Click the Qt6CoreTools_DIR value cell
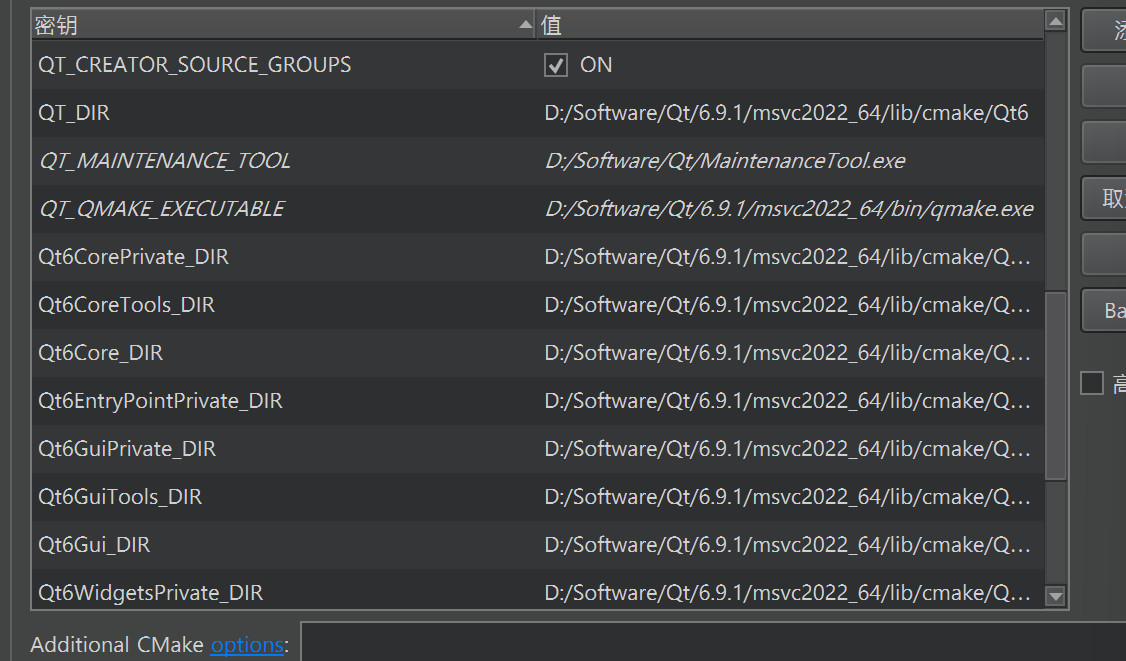 tap(788, 305)
